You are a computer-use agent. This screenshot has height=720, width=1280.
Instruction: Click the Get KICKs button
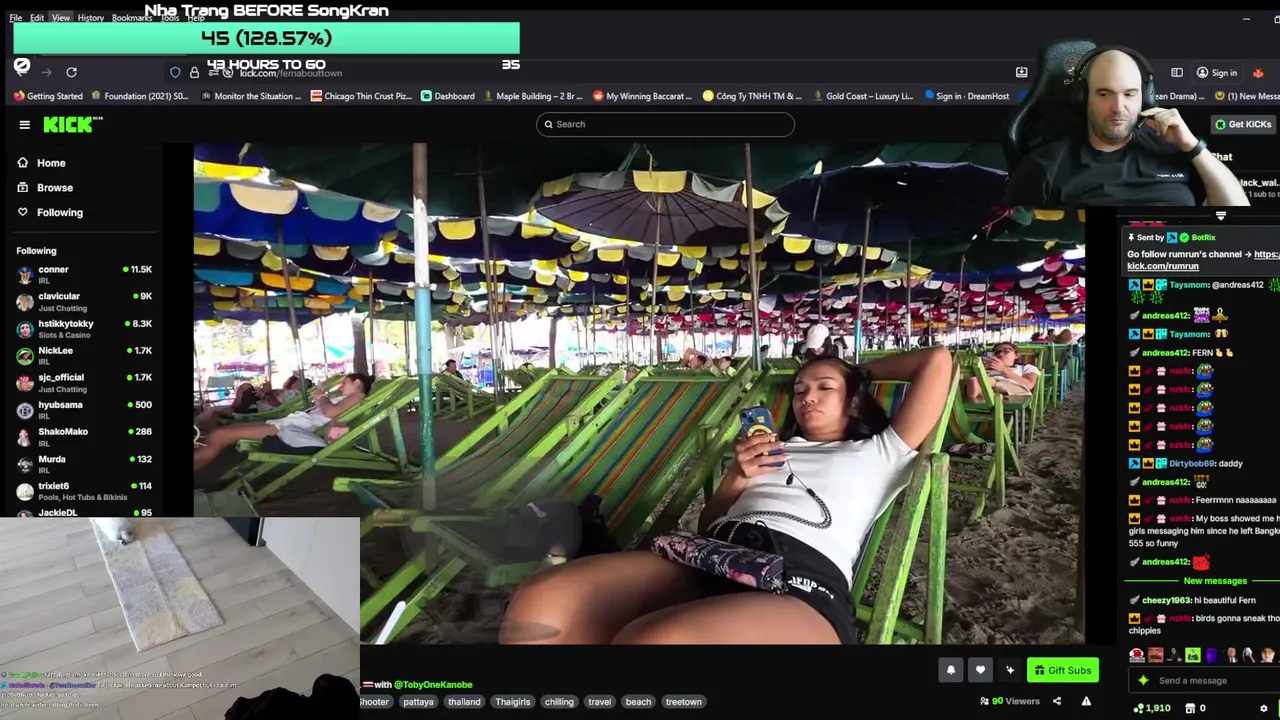[x=1243, y=124]
